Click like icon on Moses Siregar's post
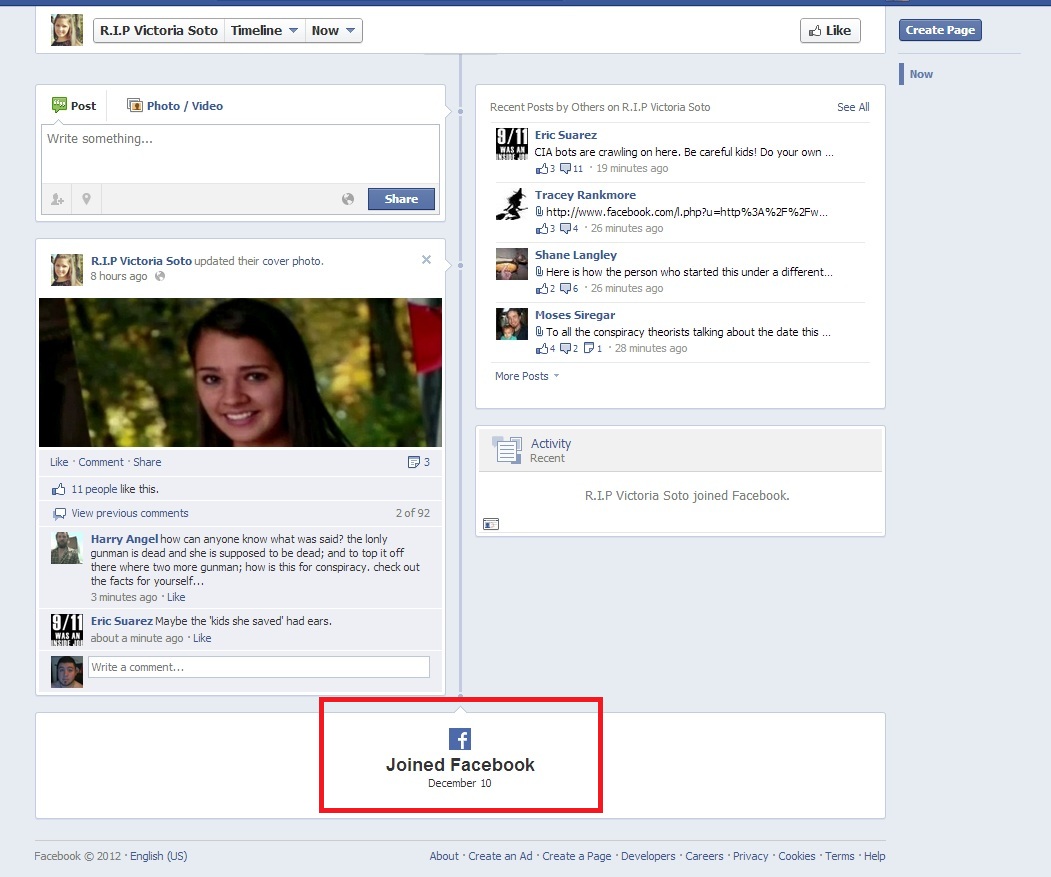1051x877 pixels. click(x=542, y=349)
